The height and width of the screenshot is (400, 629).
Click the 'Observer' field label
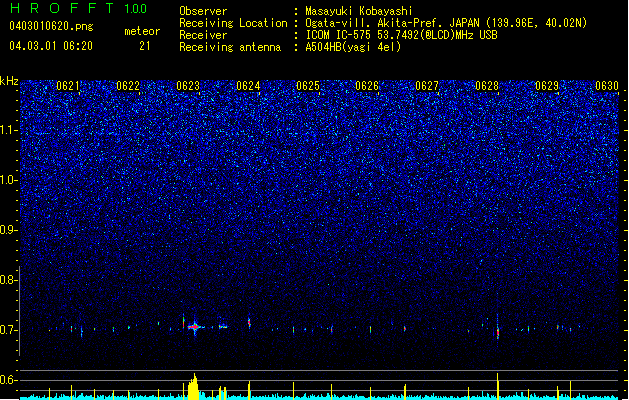(x=203, y=11)
